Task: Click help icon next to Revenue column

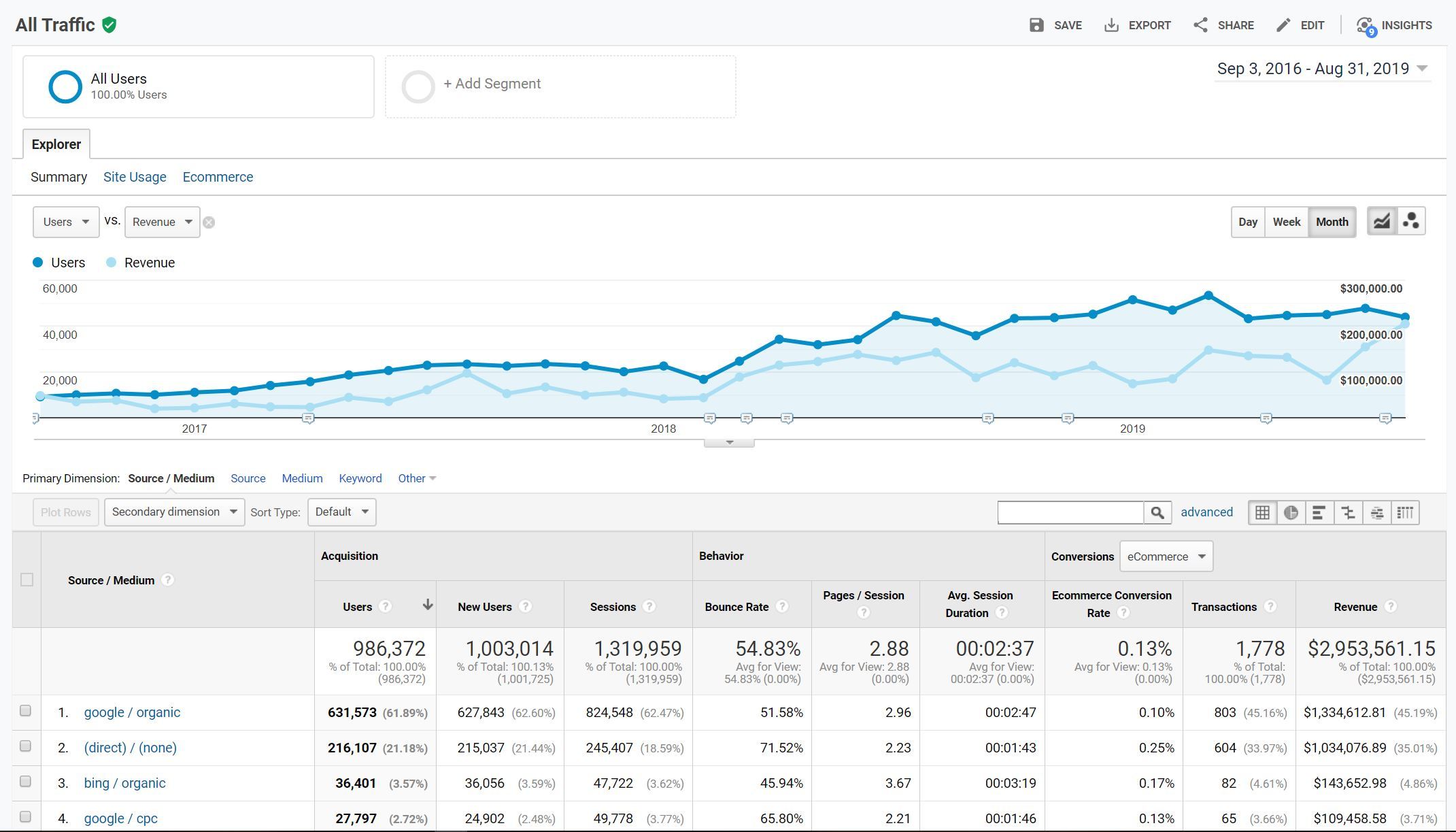Action: point(1391,606)
